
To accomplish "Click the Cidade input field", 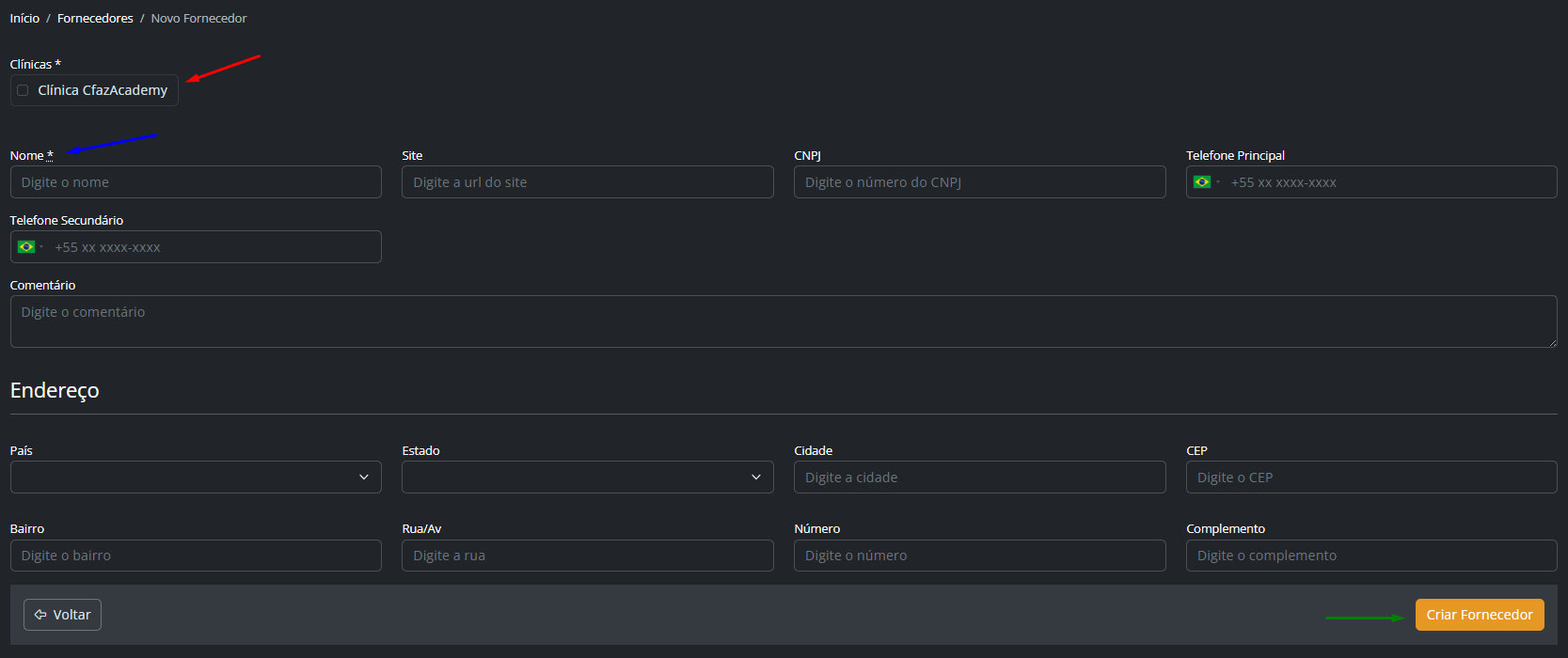I will (x=979, y=478).
